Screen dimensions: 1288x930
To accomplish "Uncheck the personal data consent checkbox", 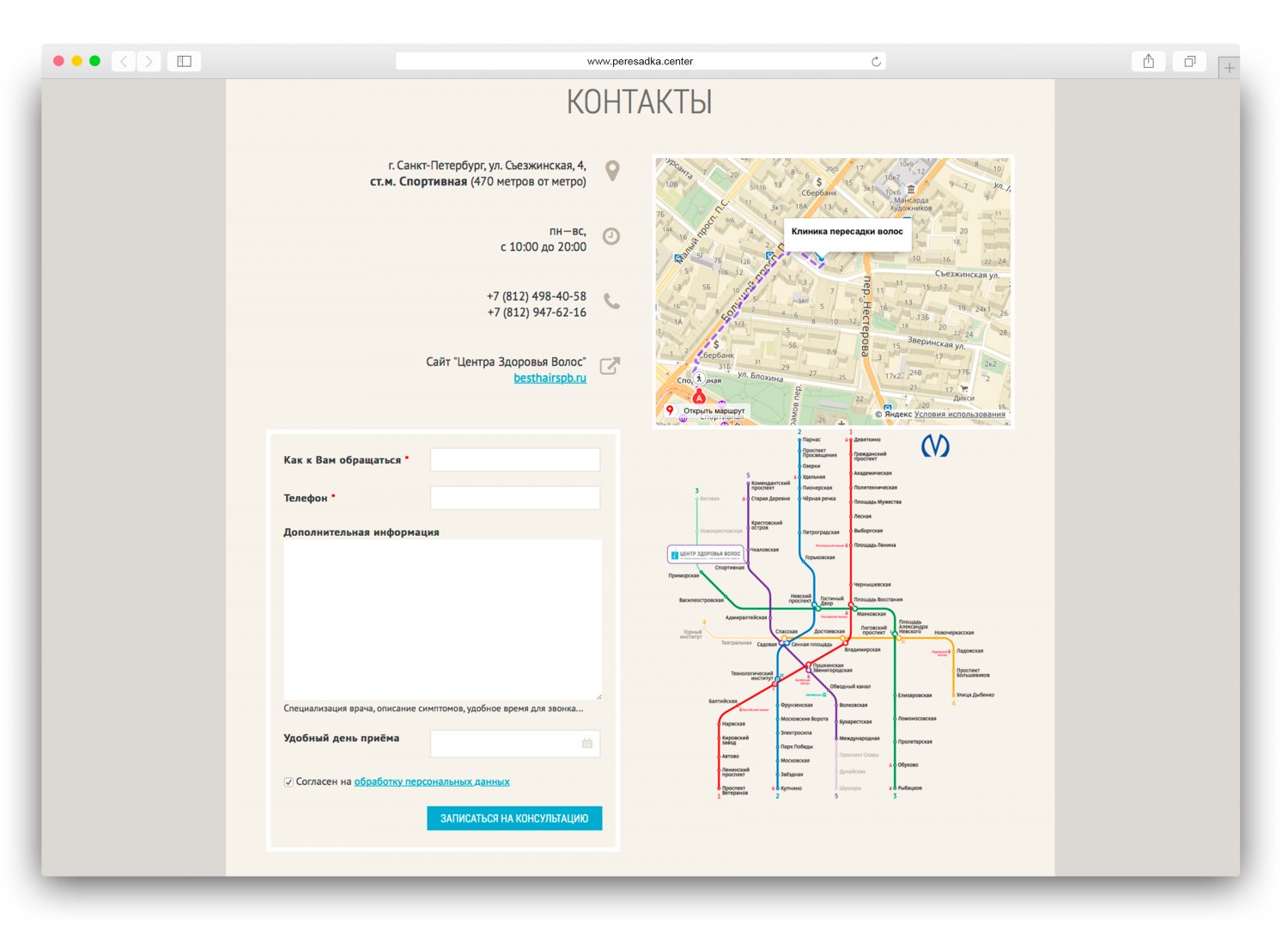I will [x=289, y=782].
